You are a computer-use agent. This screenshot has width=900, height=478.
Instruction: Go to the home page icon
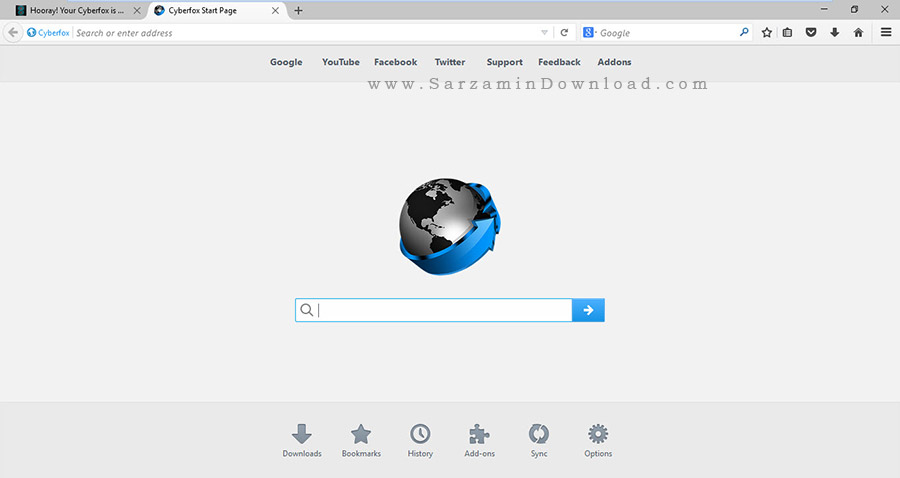[x=858, y=33]
